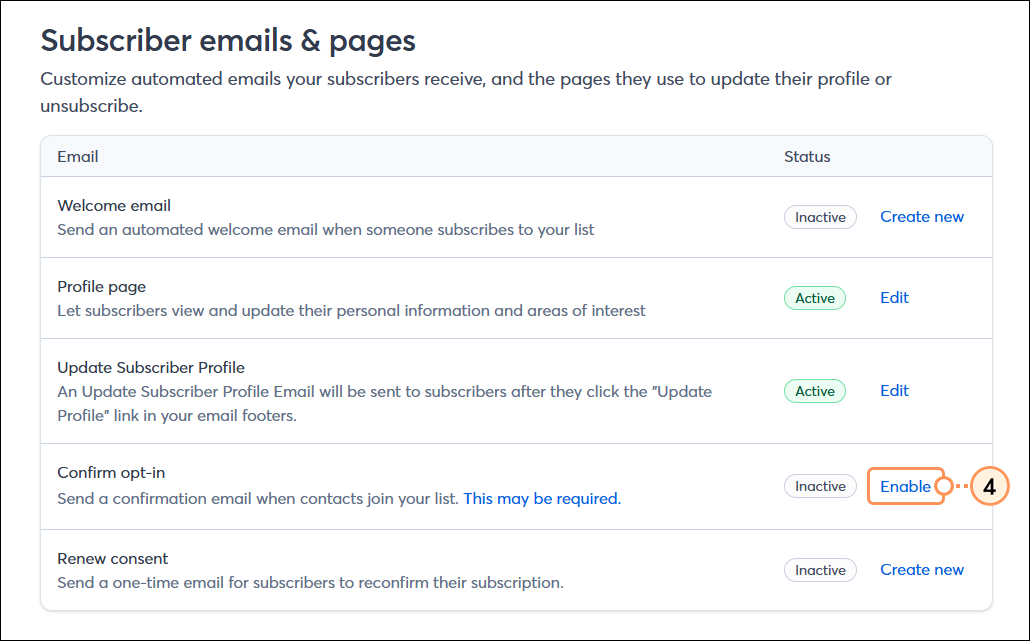
Task: Click Create new for Renew consent
Action: 921,569
